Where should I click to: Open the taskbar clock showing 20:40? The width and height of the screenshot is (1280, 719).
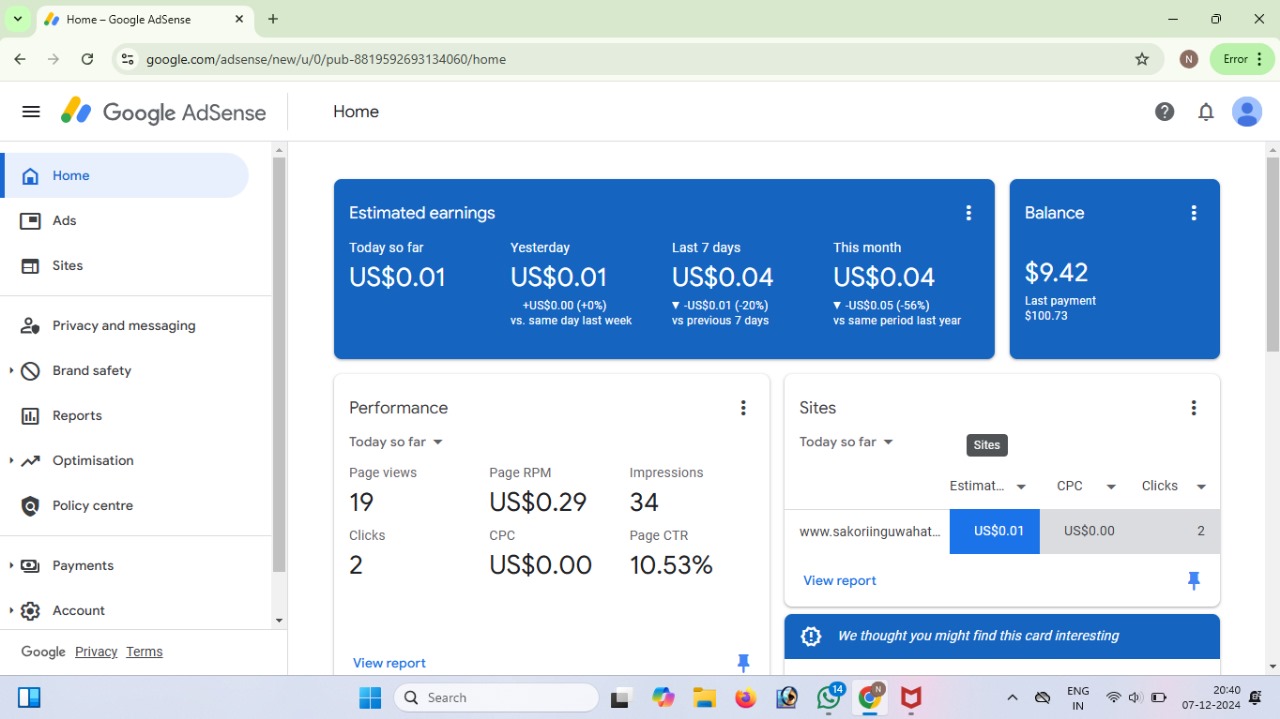1211,697
